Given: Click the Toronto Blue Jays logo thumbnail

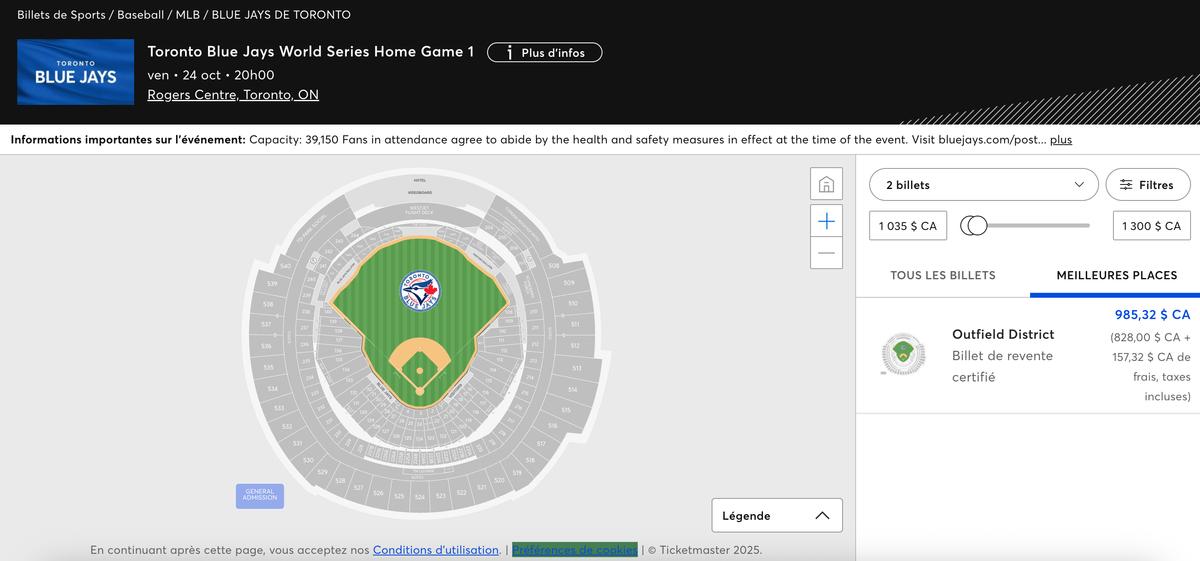Looking at the screenshot, I should 76,72.
